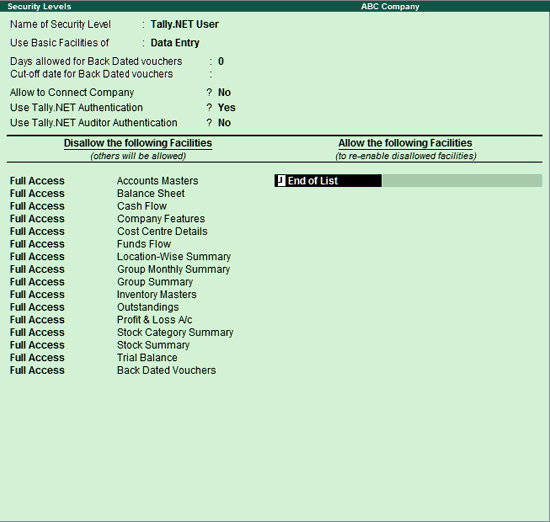Click Full Access beside Inventory Masters
Screen dimensions: 550x522
pyautogui.click(x=37, y=294)
